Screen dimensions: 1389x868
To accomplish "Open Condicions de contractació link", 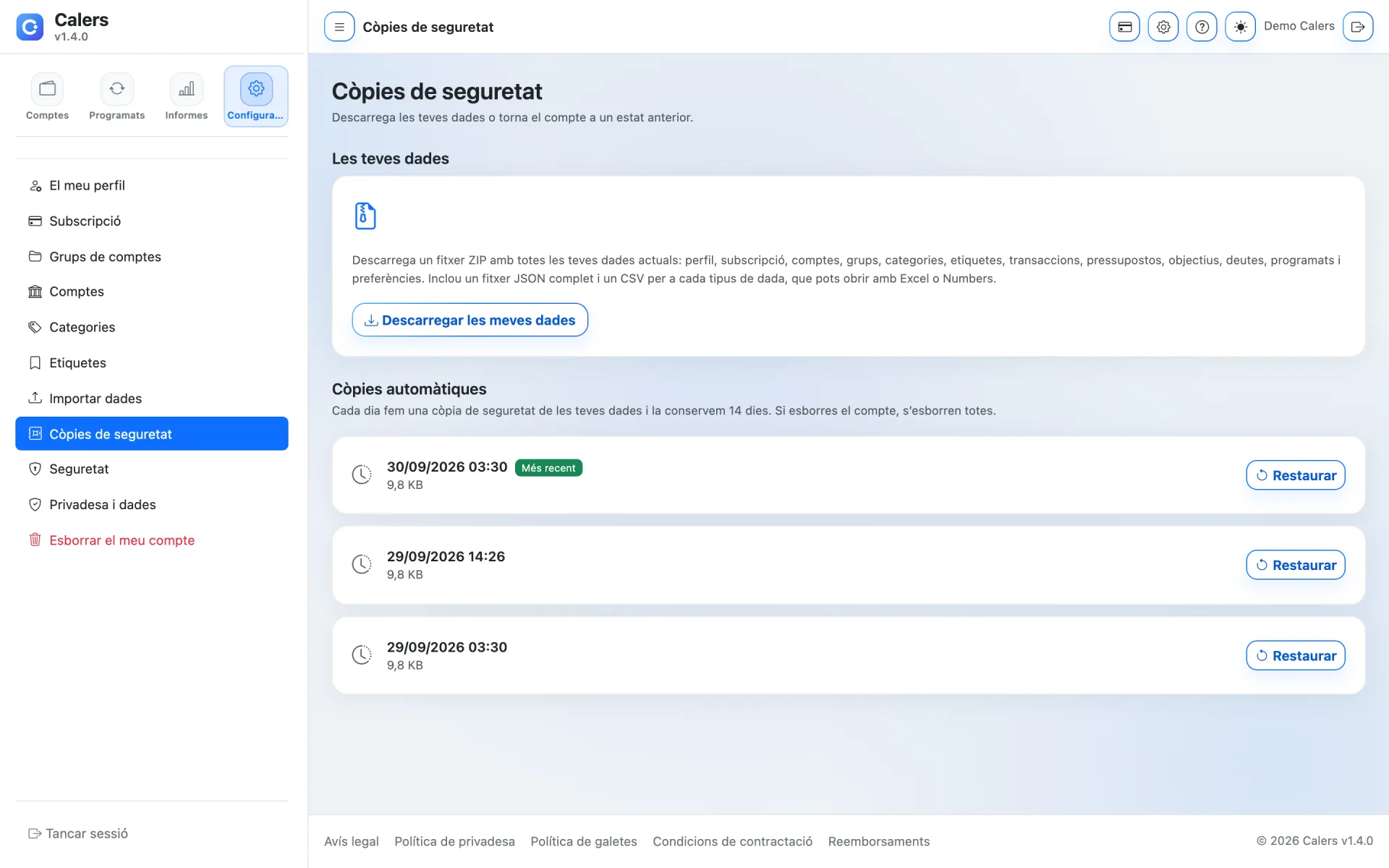I will [x=732, y=841].
